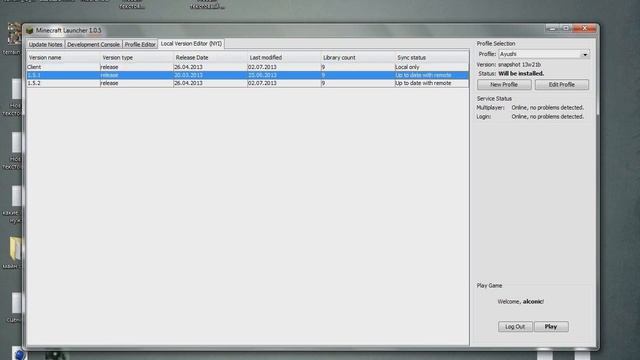The width and height of the screenshot is (640, 360).
Task: Click the New Profile button
Action: pos(504,84)
